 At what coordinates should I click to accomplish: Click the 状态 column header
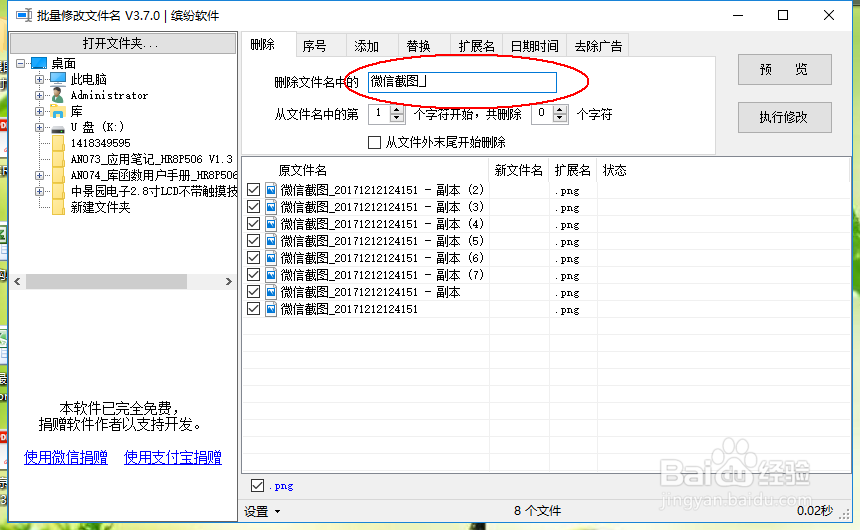(x=614, y=171)
